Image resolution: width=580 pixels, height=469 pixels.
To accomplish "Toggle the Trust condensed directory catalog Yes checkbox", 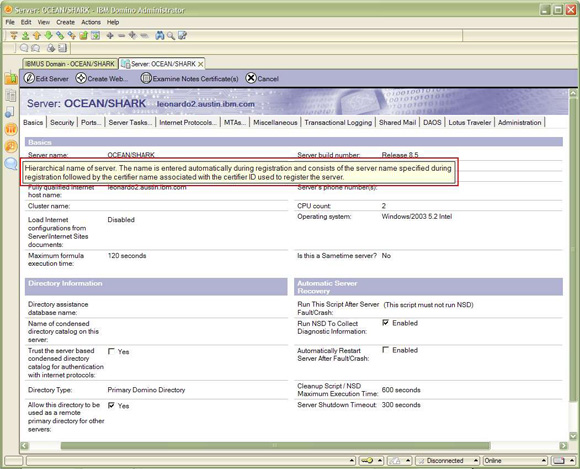I will tap(111, 351).
